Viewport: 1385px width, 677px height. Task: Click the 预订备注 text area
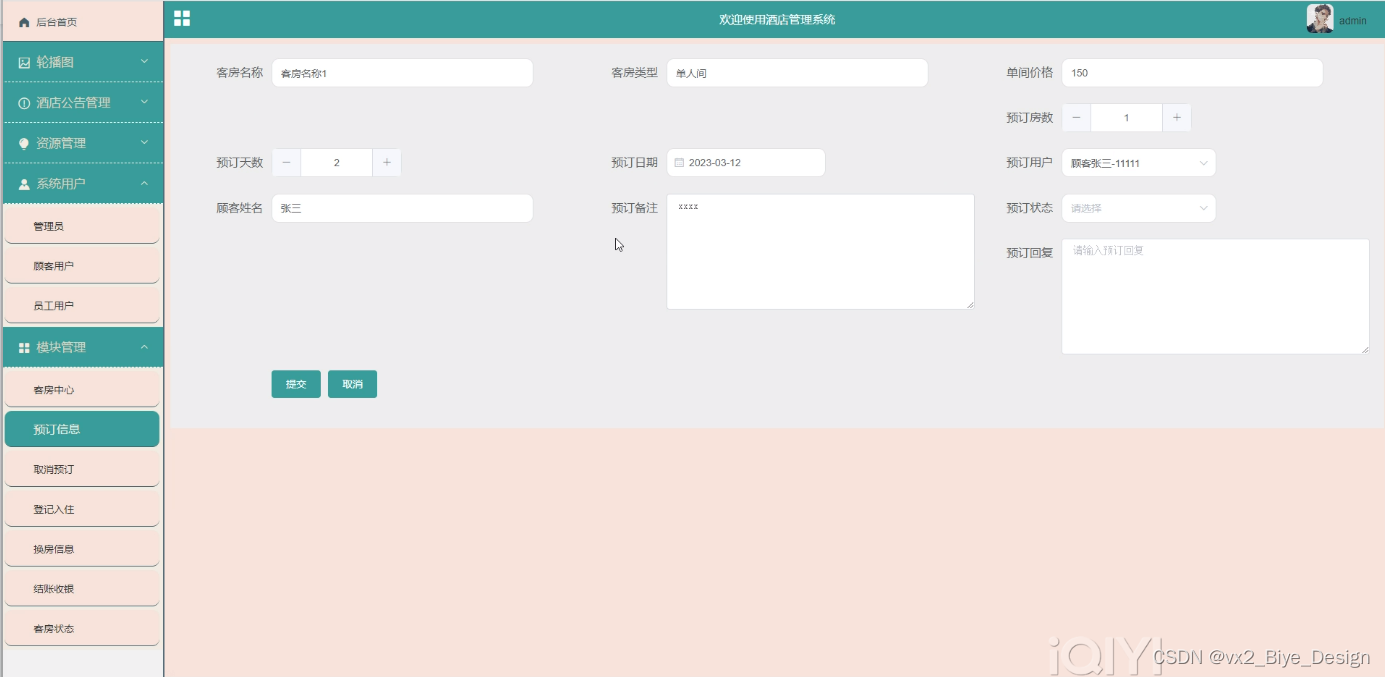[820, 252]
